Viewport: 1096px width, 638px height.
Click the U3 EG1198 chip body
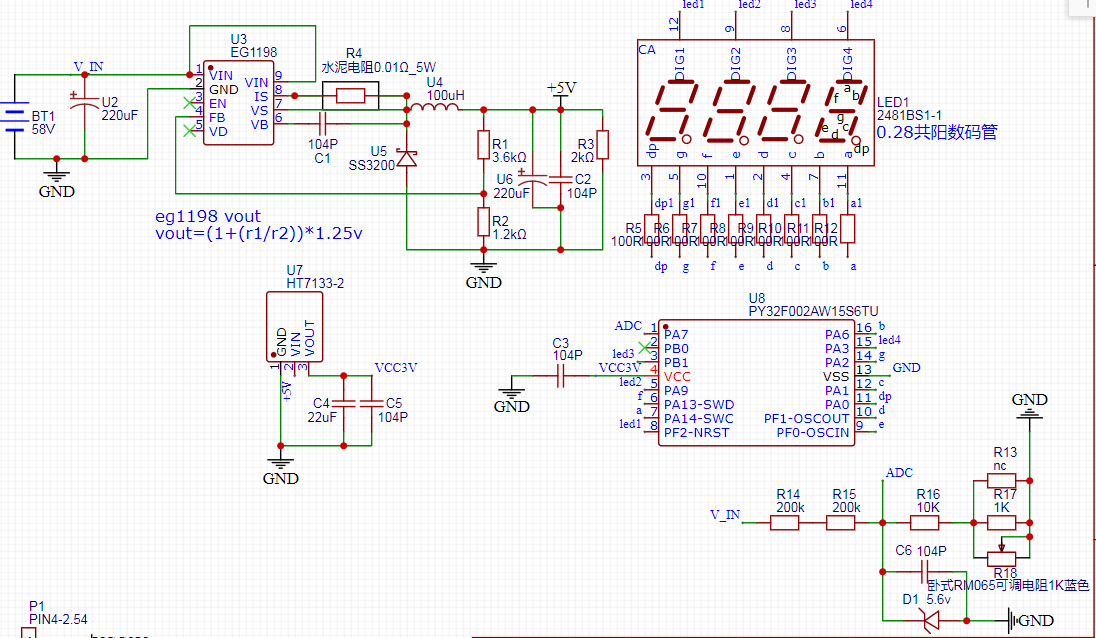(239, 103)
